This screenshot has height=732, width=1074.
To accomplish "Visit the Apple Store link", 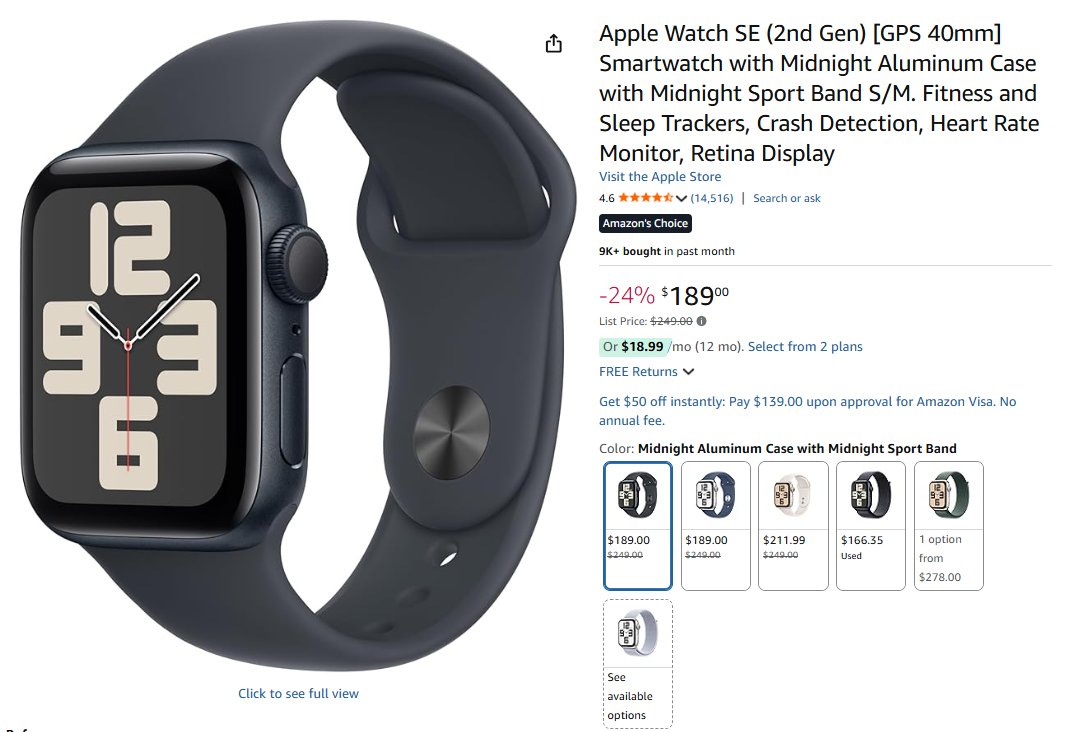I will tap(660, 176).
